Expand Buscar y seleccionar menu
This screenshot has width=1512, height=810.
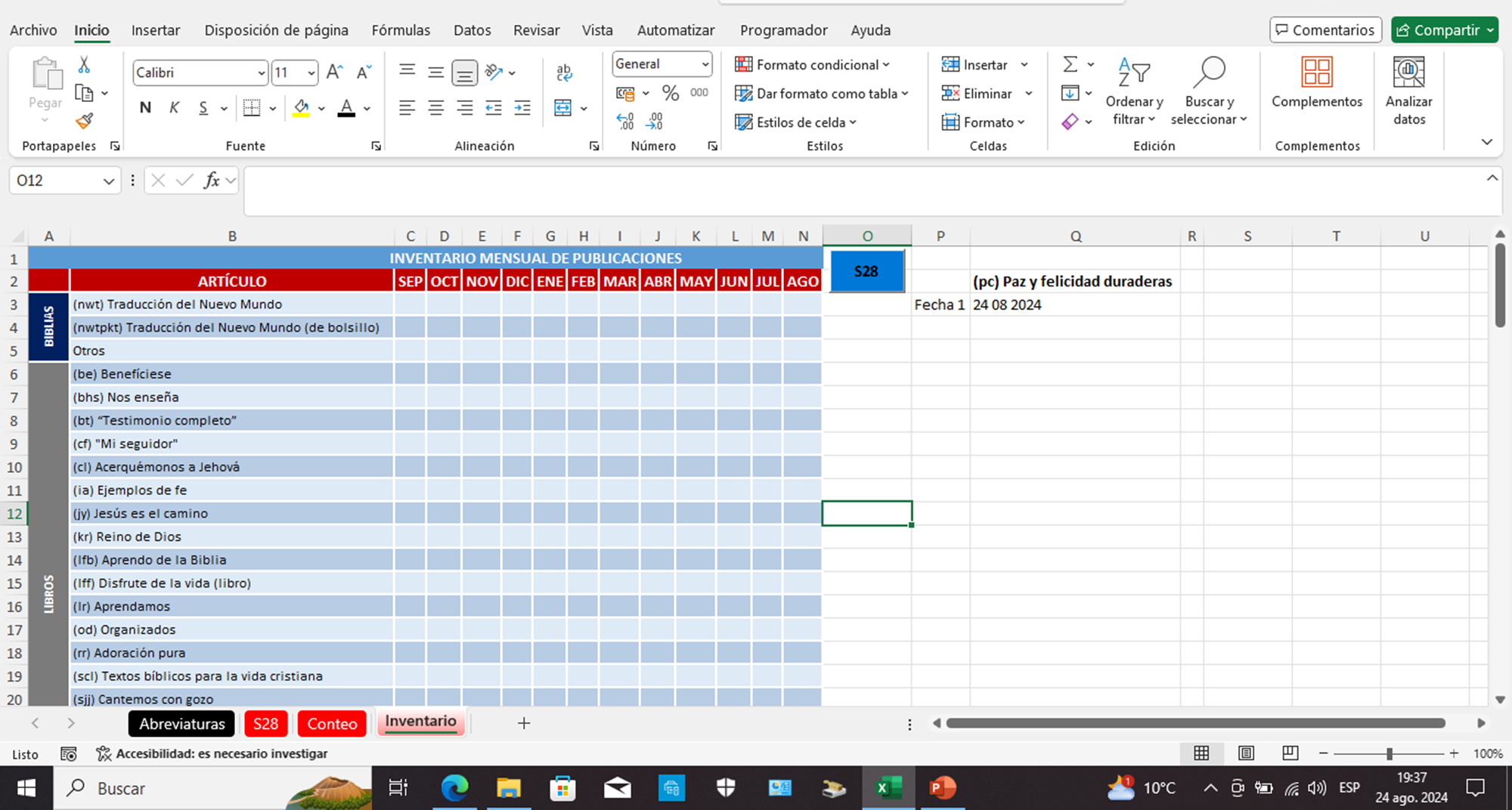coord(1209,91)
